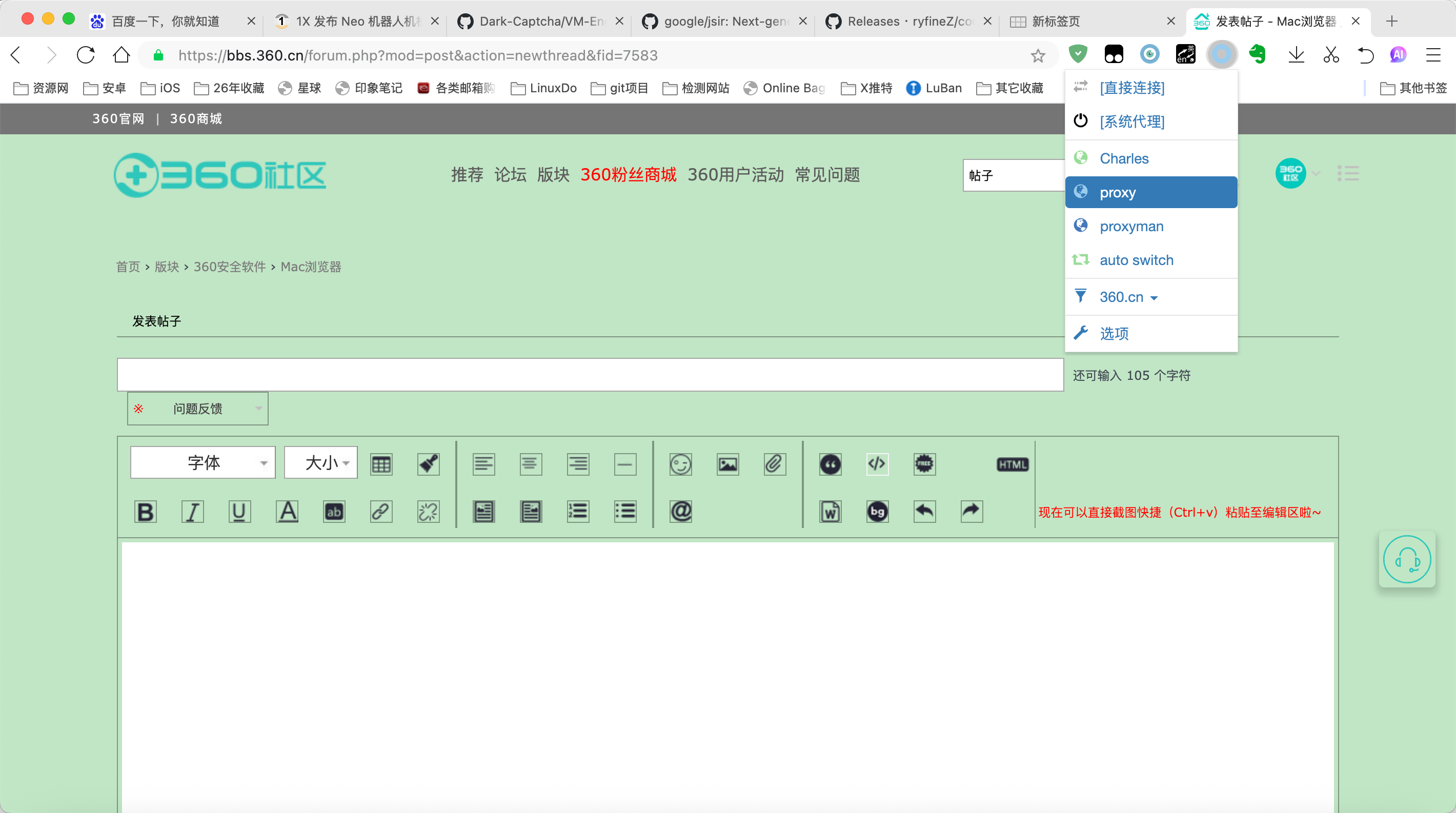Screen dimensions: 1456x813
Task: Switch to the 百度一下 browser tab
Action: coord(172,22)
